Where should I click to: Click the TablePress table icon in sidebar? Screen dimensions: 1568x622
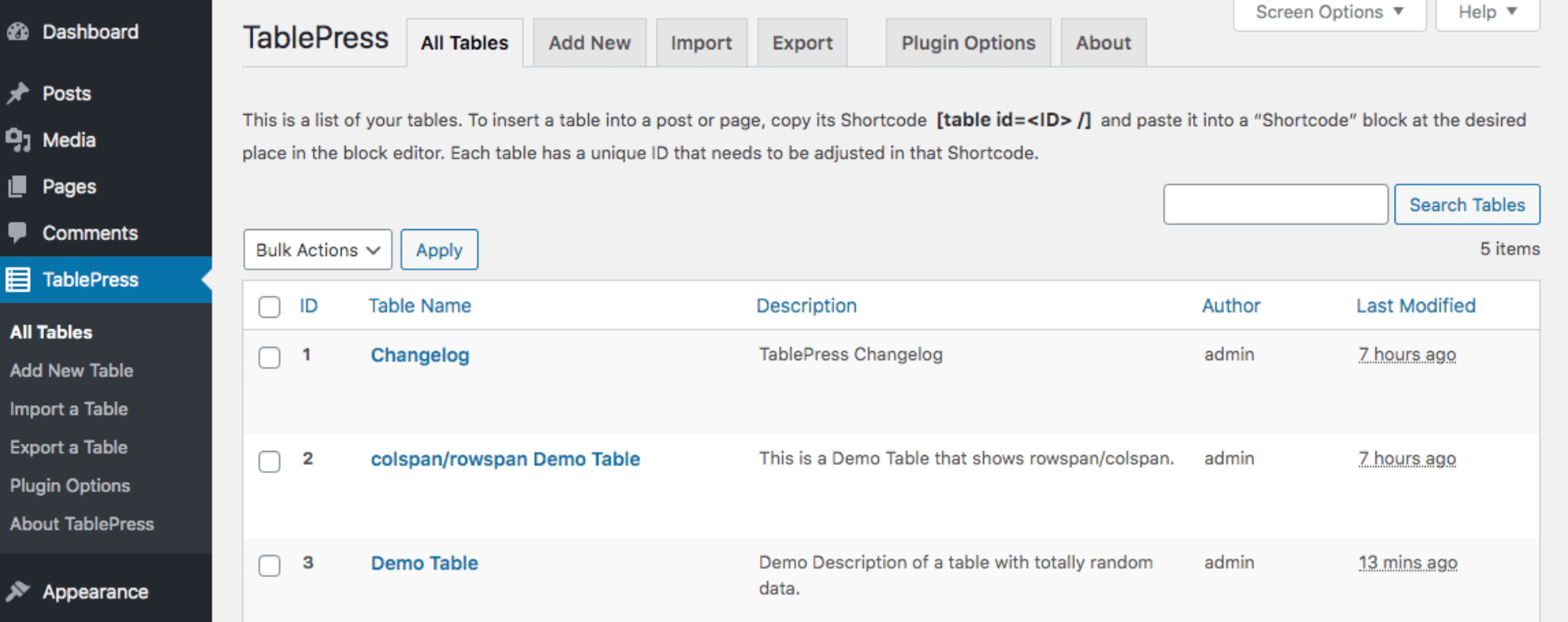[18, 279]
